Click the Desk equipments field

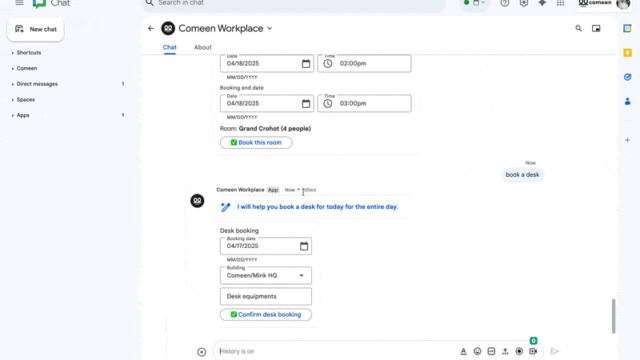click(266, 297)
